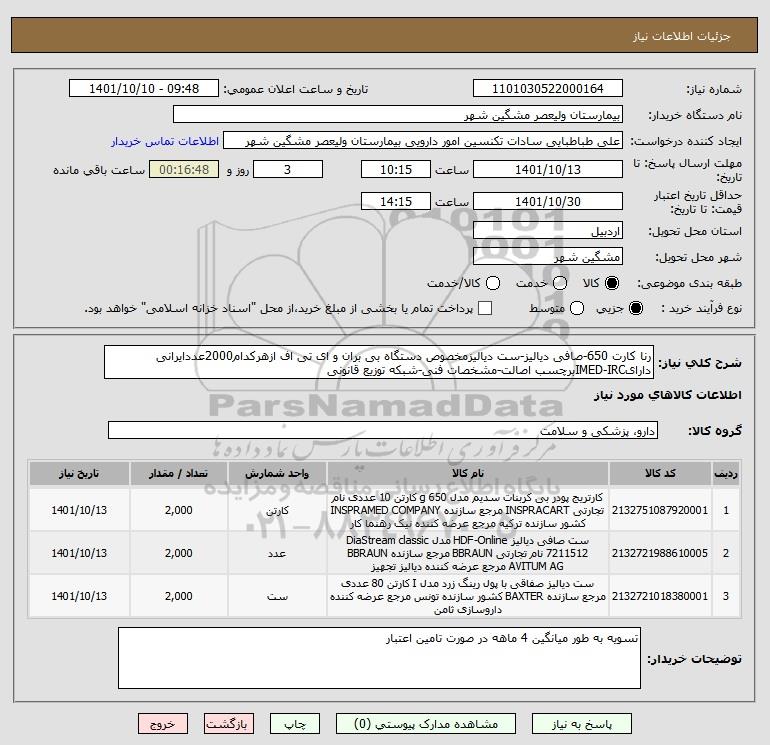Click item code 2132751087920001
Viewport: 770px width, 745px height.
(660, 510)
